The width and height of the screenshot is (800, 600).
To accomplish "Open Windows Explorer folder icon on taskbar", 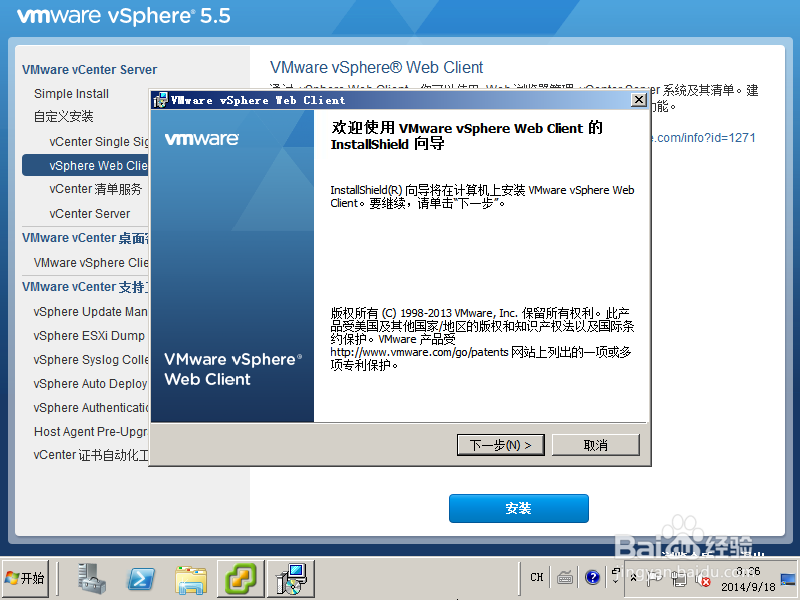I will coord(190,579).
